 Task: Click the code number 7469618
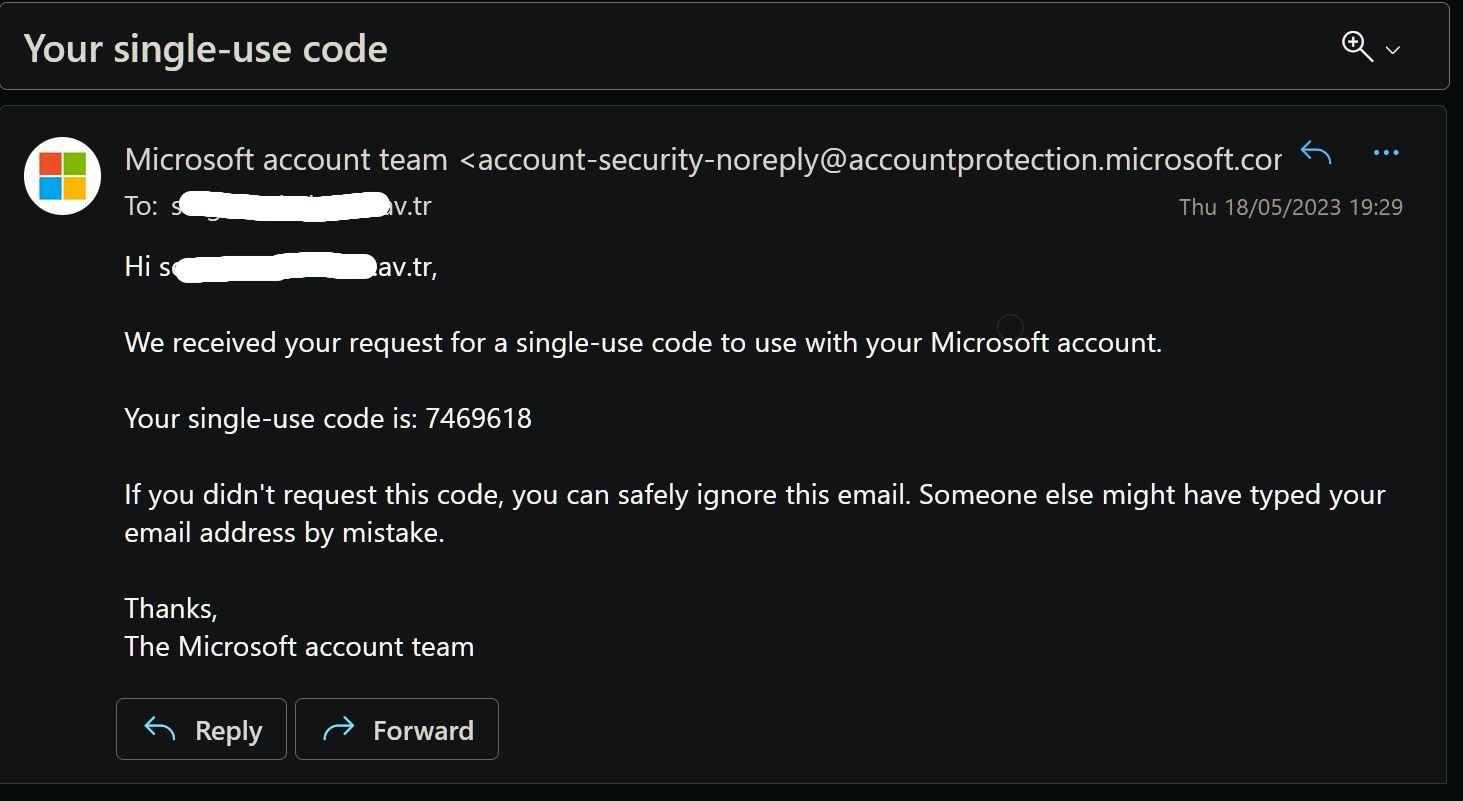tap(479, 418)
